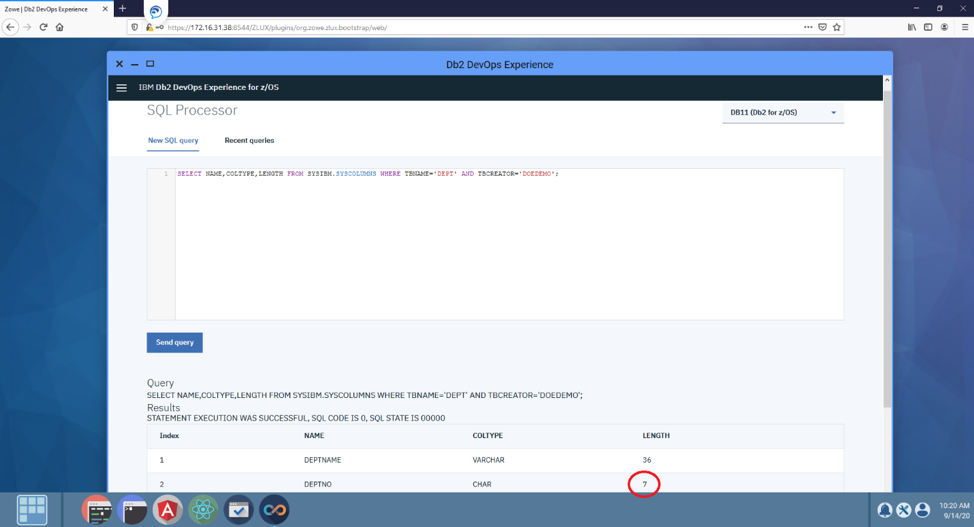Open the Angular sample app icon
Image resolution: width=974 pixels, height=527 pixels.
(167, 510)
